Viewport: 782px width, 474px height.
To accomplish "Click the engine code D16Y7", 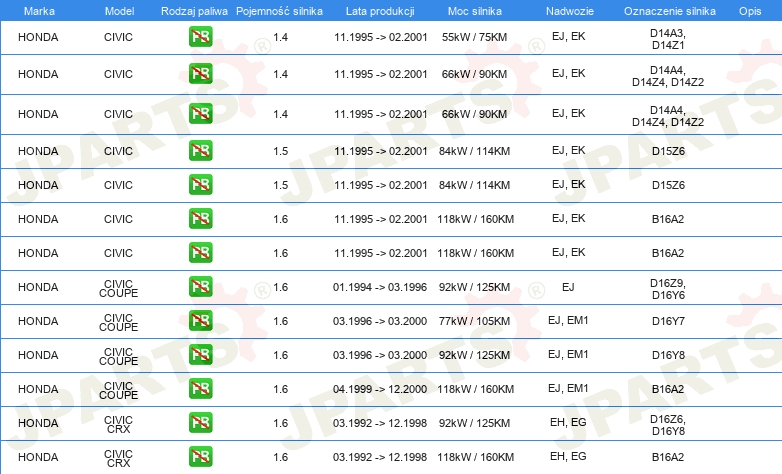I will (668, 321).
